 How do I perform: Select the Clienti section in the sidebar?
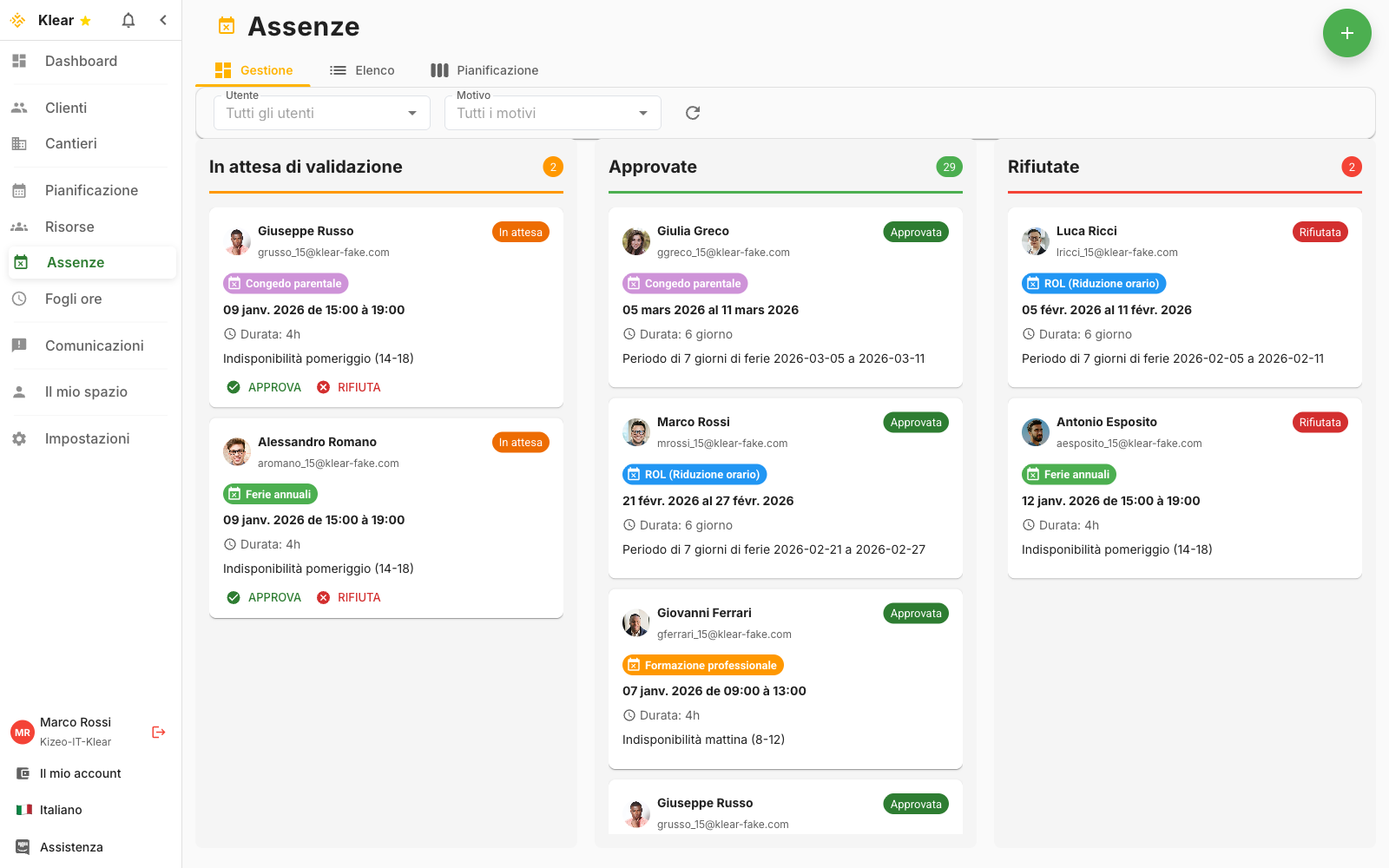[65, 108]
